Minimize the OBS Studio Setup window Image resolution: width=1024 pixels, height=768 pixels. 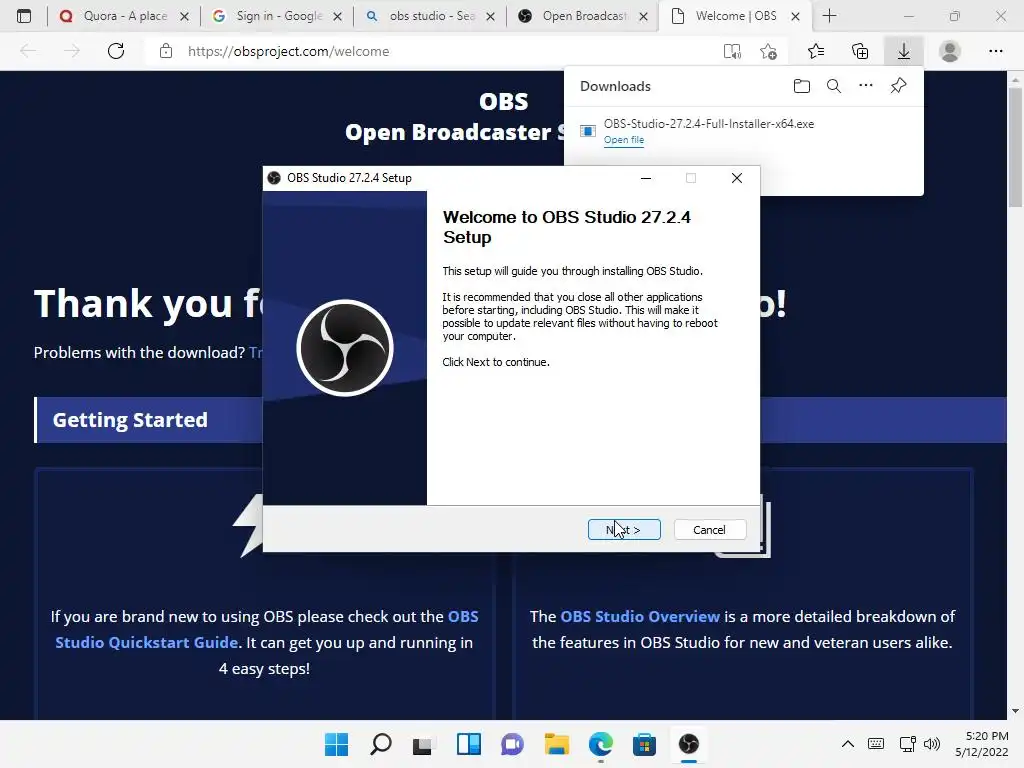[646, 178]
